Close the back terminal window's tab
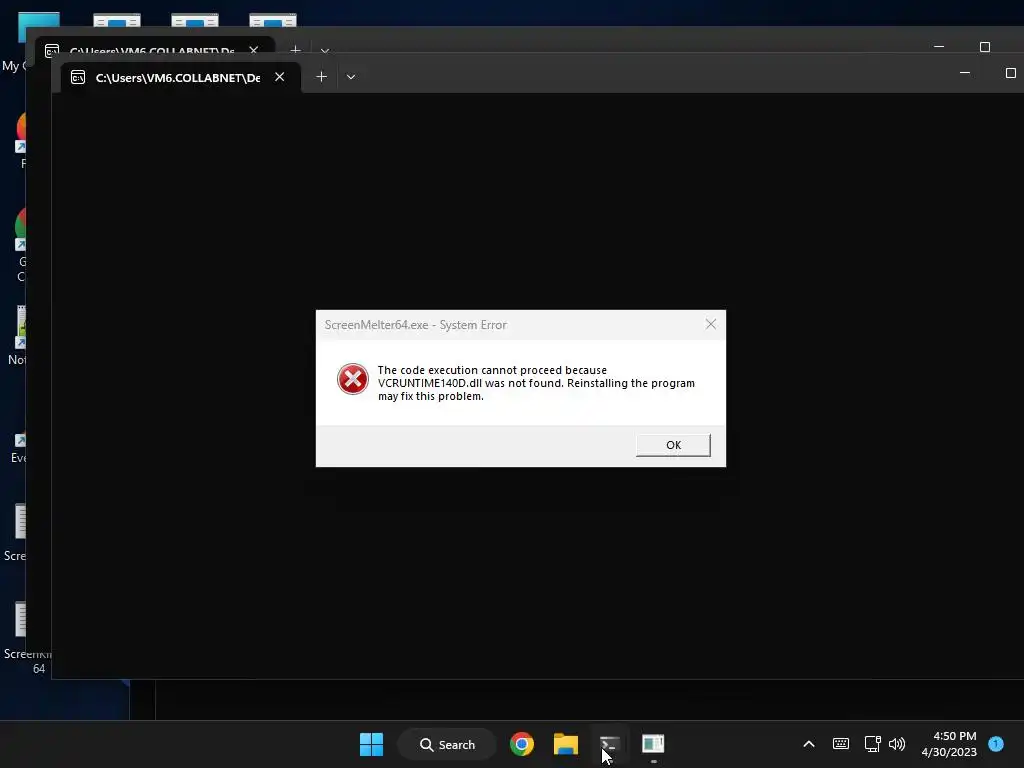This screenshot has width=1024, height=768. (x=253, y=50)
